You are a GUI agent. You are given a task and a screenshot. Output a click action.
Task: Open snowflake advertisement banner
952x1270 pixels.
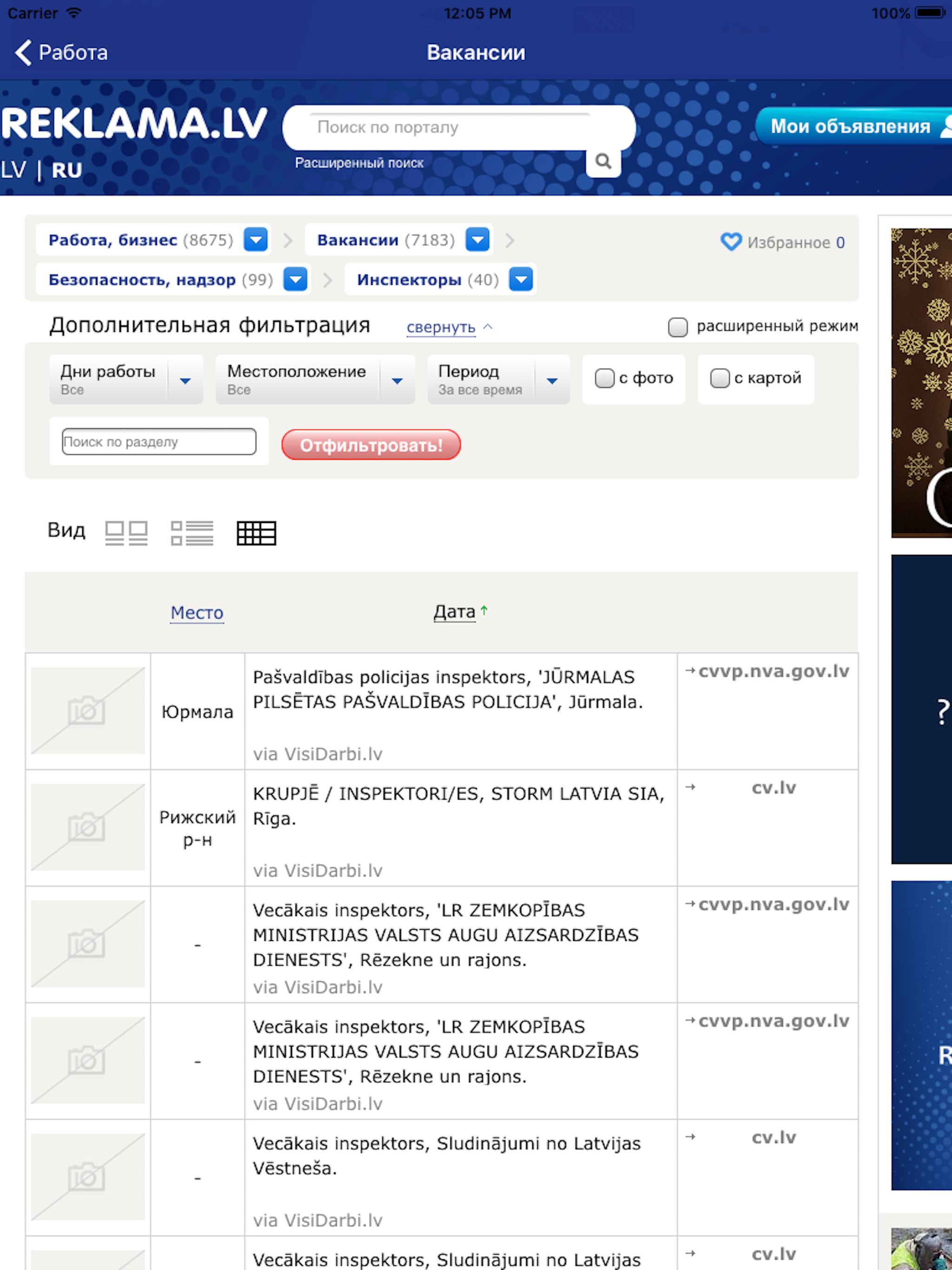point(922,383)
